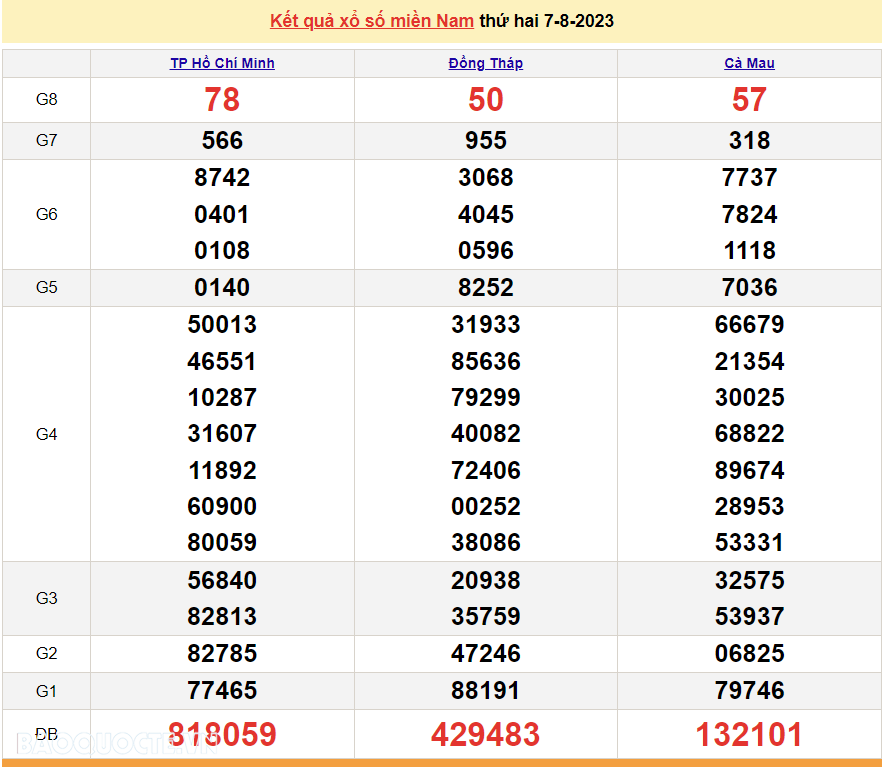Click the special prize number 818059
Screen dimensions: 883x767
tap(222, 735)
